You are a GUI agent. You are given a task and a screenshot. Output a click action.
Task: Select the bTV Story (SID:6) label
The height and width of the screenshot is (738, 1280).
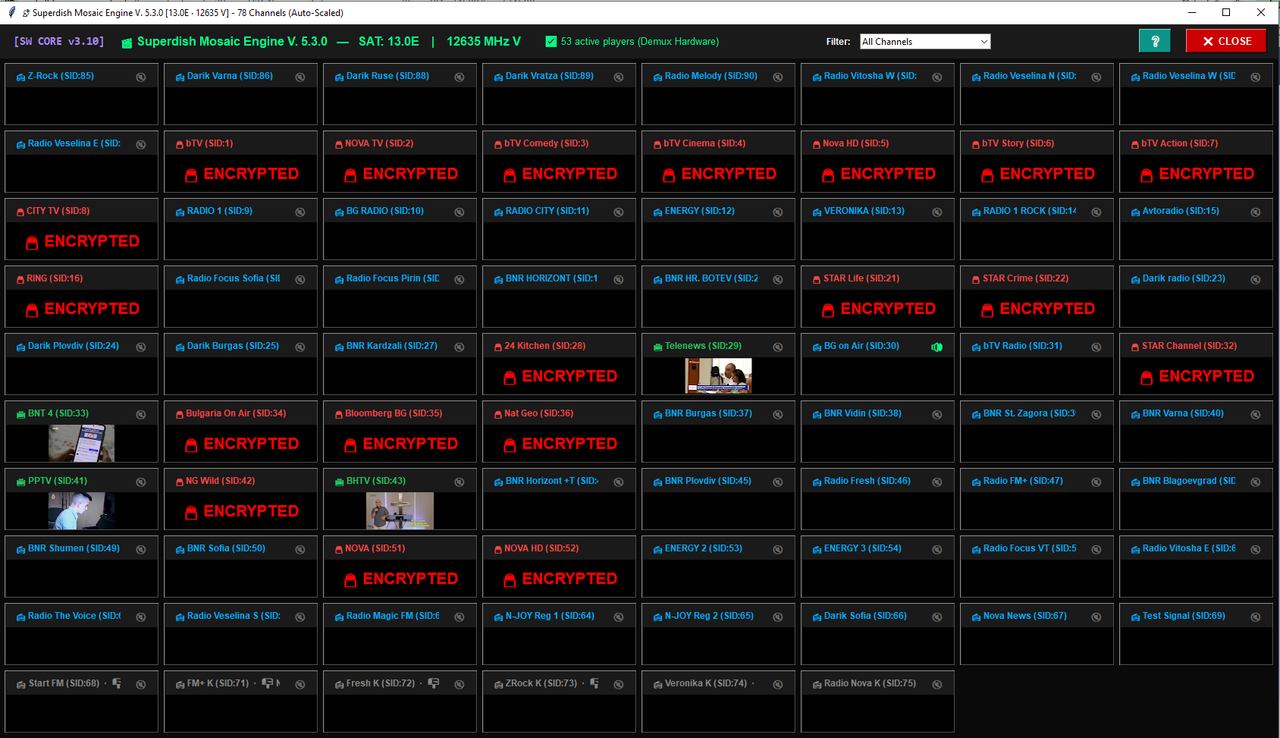(x=1018, y=144)
